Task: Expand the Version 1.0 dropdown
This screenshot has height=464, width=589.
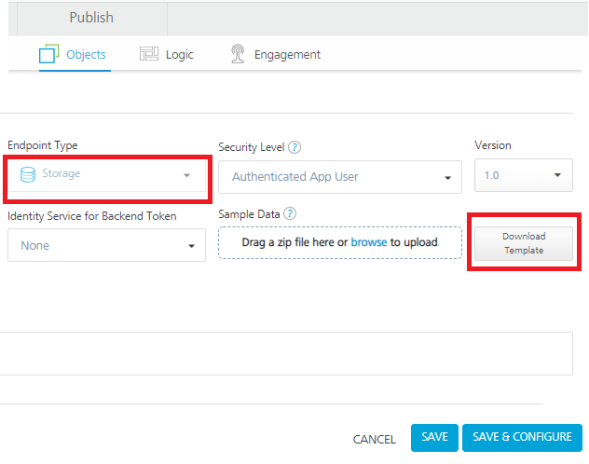Action: [x=523, y=175]
